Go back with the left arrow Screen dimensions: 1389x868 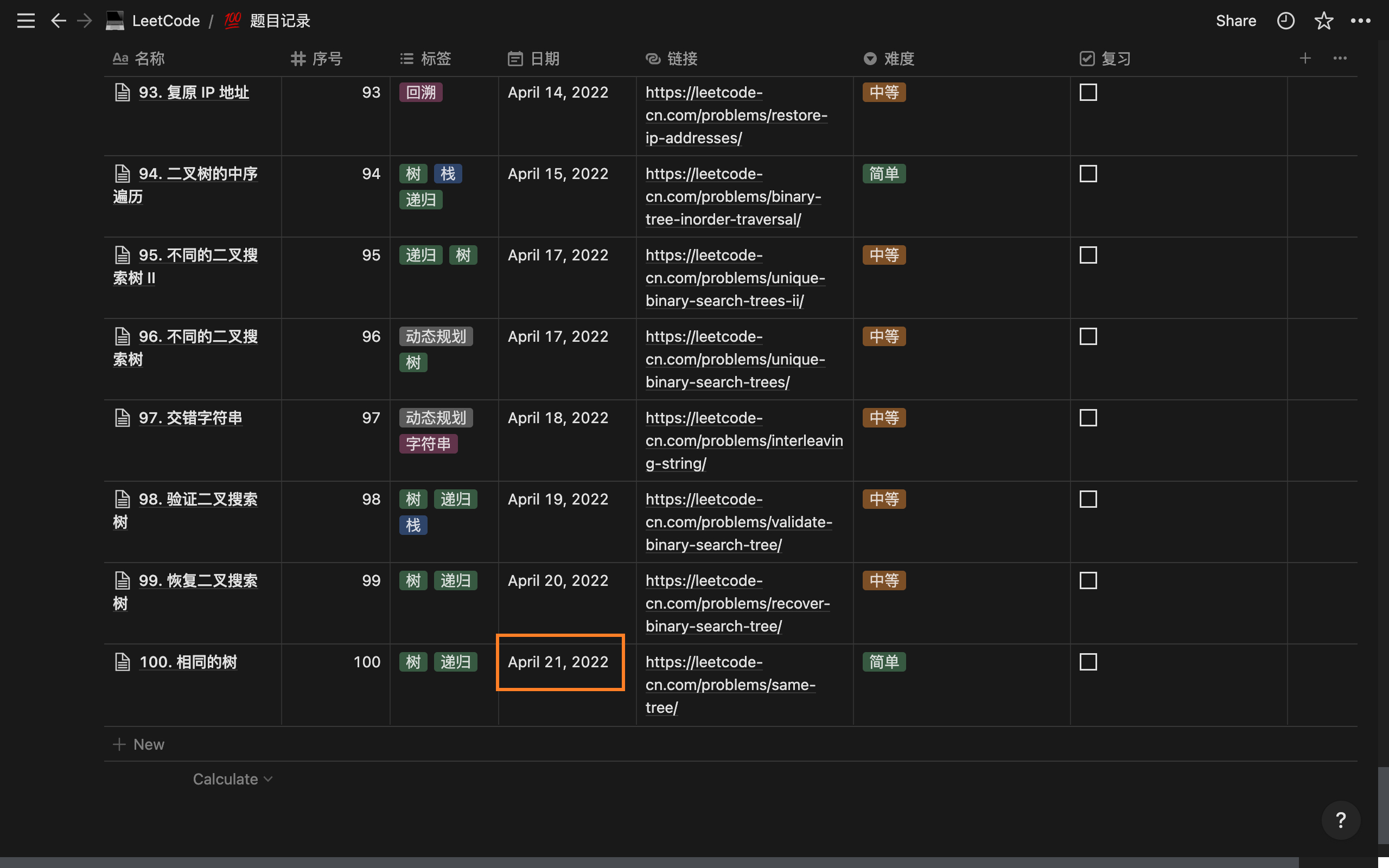click(x=59, y=21)
